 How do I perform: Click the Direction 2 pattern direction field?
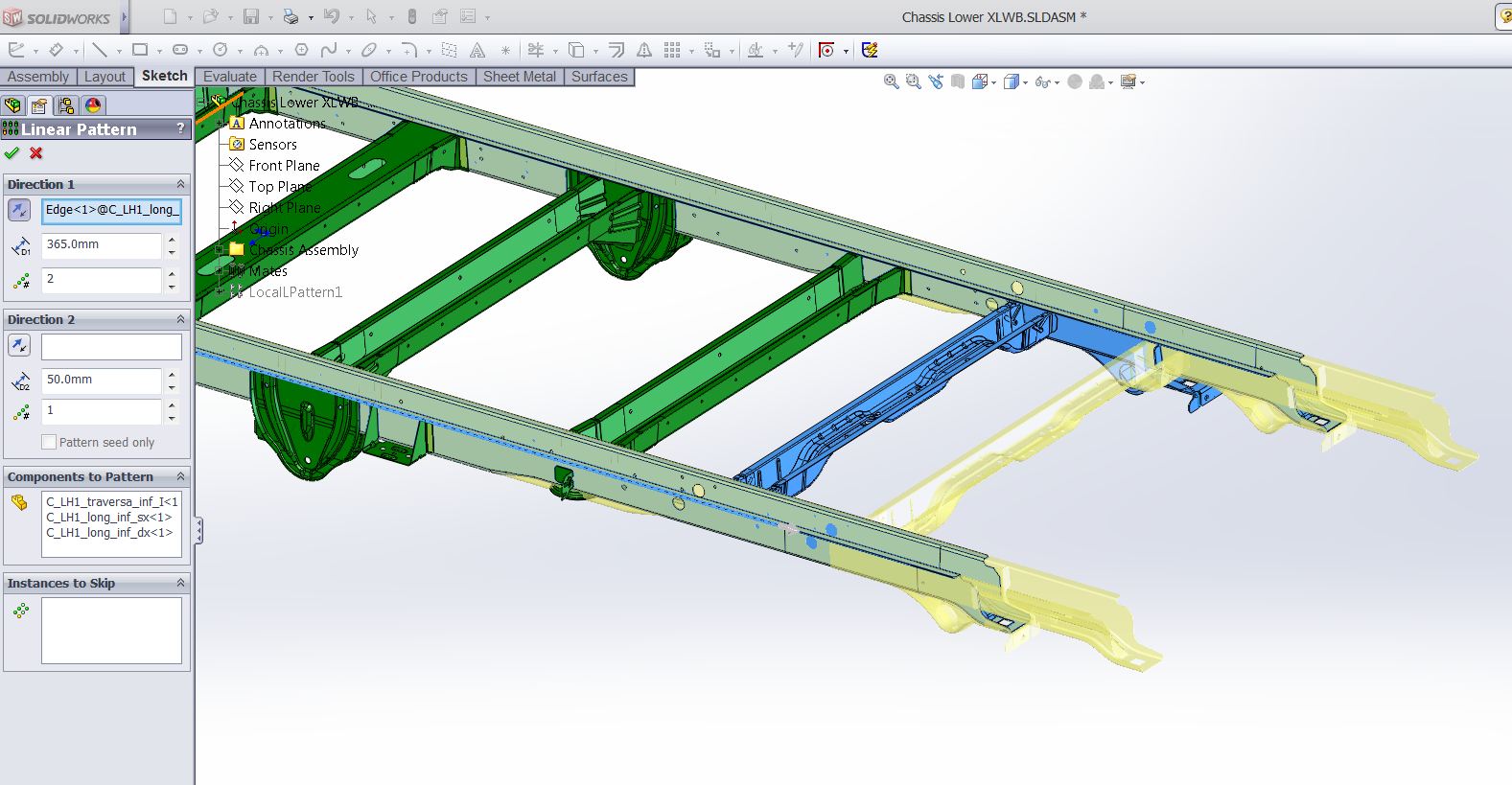tap(111, 347)
